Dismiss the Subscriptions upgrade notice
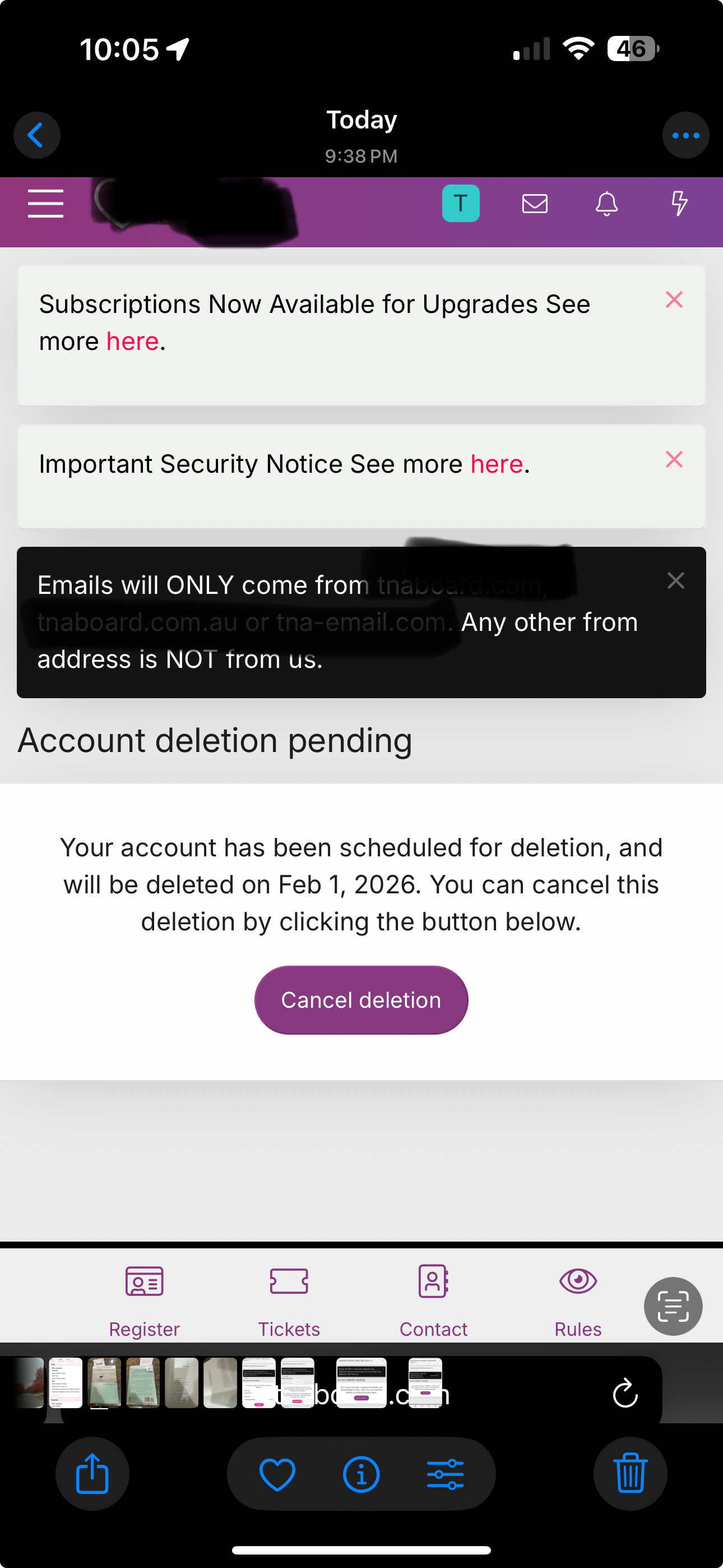723x1568 pixels. pyautogui.click(x=674, y=299)
